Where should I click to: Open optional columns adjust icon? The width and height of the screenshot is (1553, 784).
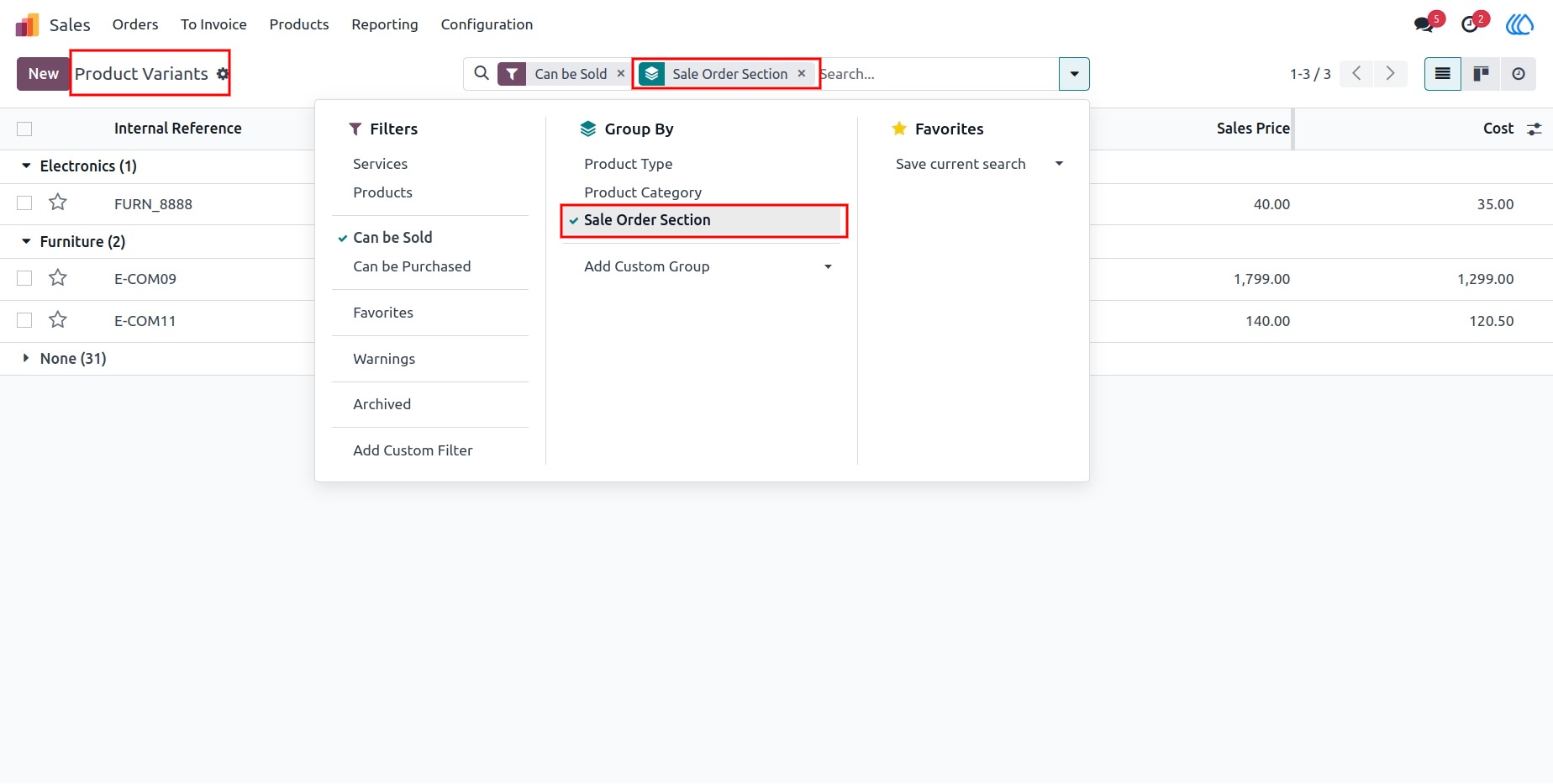click(x=1535, y=129)
